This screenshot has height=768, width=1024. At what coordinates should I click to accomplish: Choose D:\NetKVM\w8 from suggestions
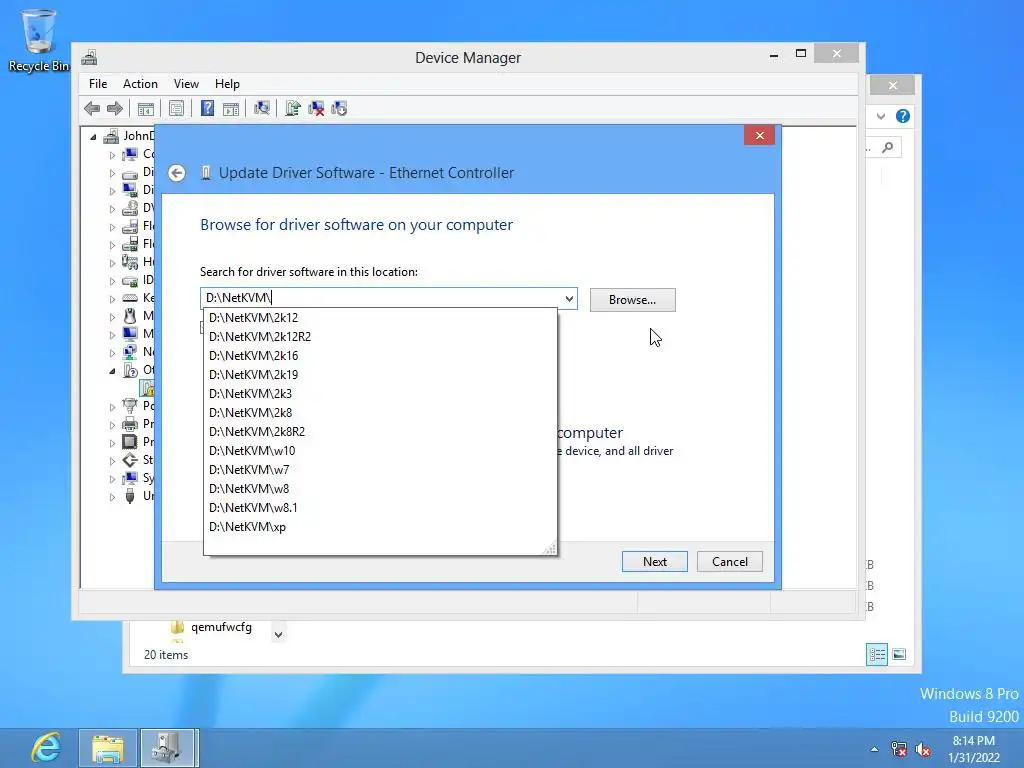(x=380, y=488)
